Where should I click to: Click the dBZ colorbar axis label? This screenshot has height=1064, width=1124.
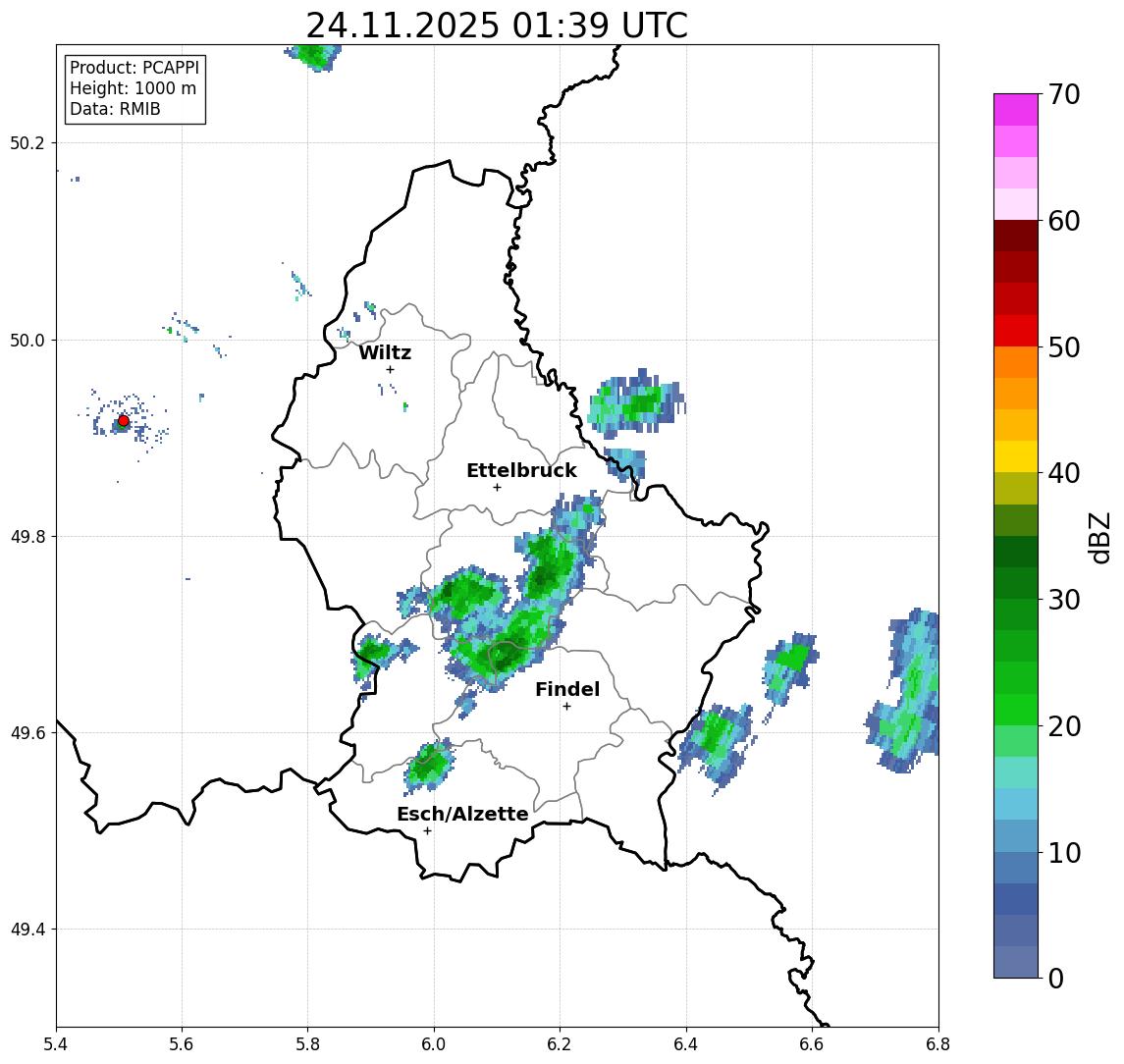click(1098, 537)
